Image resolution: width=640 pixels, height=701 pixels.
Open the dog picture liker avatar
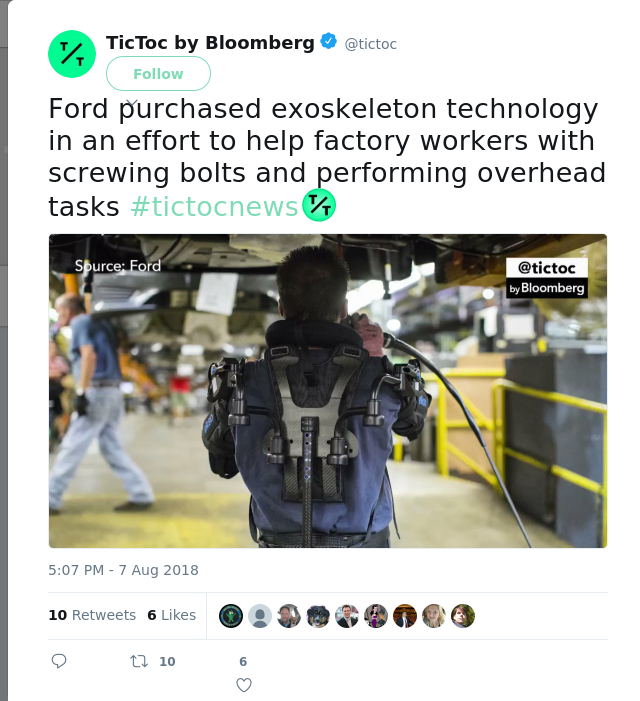[318, 616]
